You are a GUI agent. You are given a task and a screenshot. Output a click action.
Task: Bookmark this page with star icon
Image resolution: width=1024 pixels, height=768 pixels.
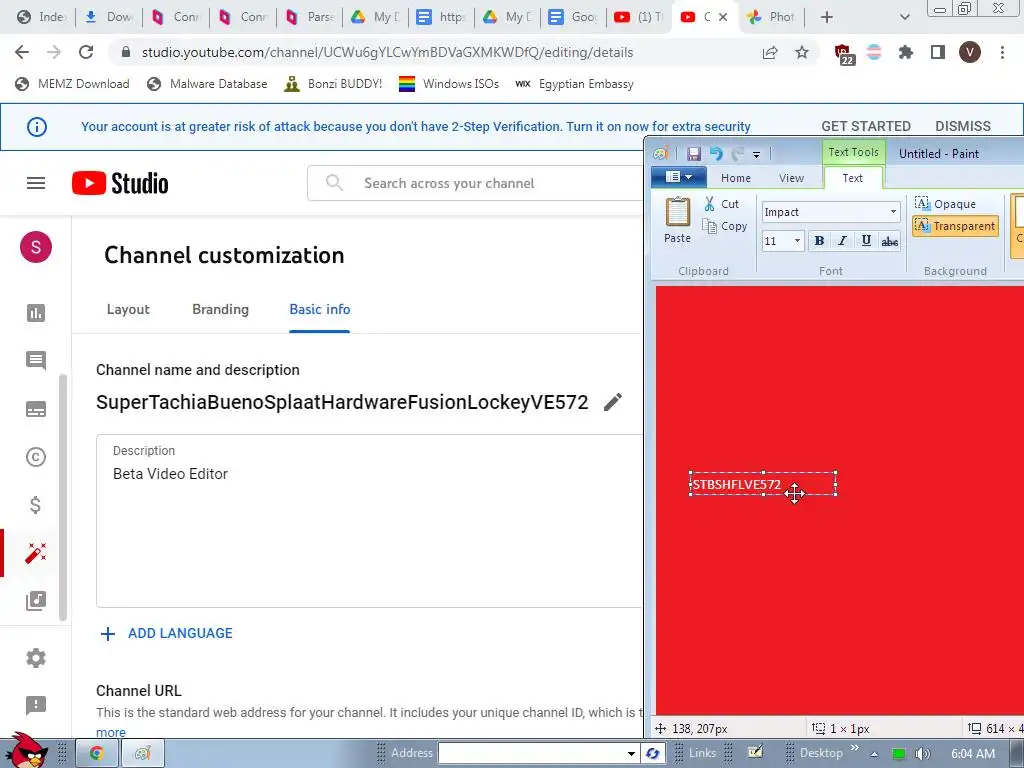[802, 52]
